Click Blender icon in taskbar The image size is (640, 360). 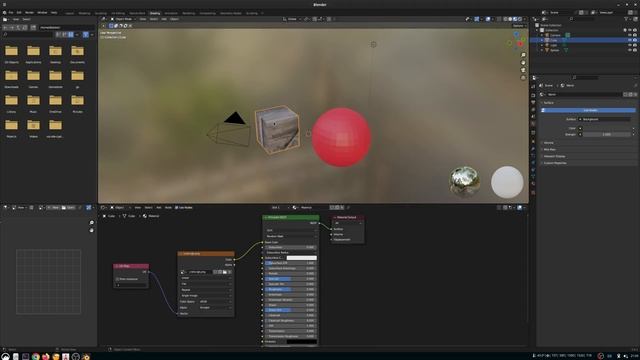86,357
